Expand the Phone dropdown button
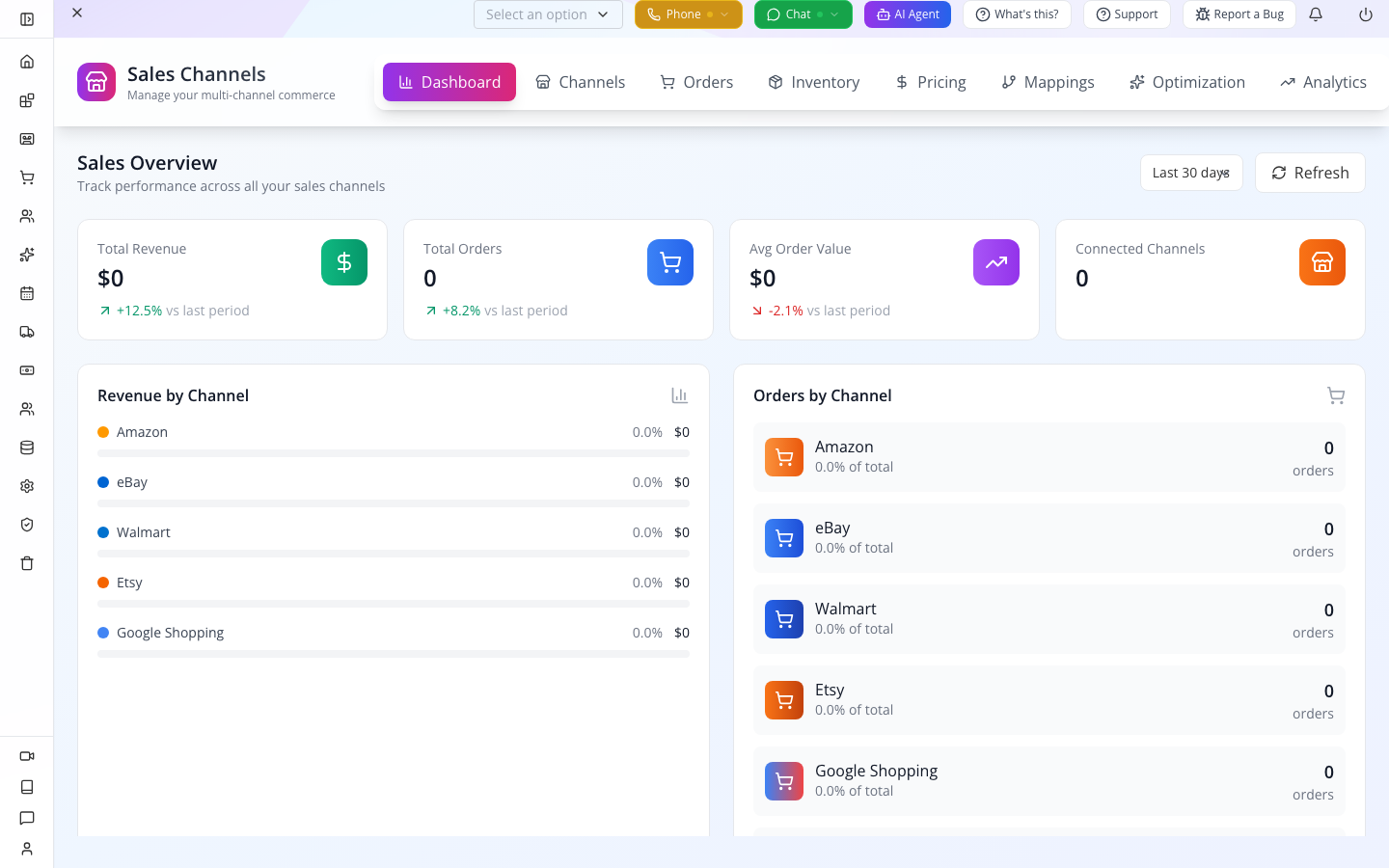Screen dimensions: 1389x868 (x=689, y=14)
